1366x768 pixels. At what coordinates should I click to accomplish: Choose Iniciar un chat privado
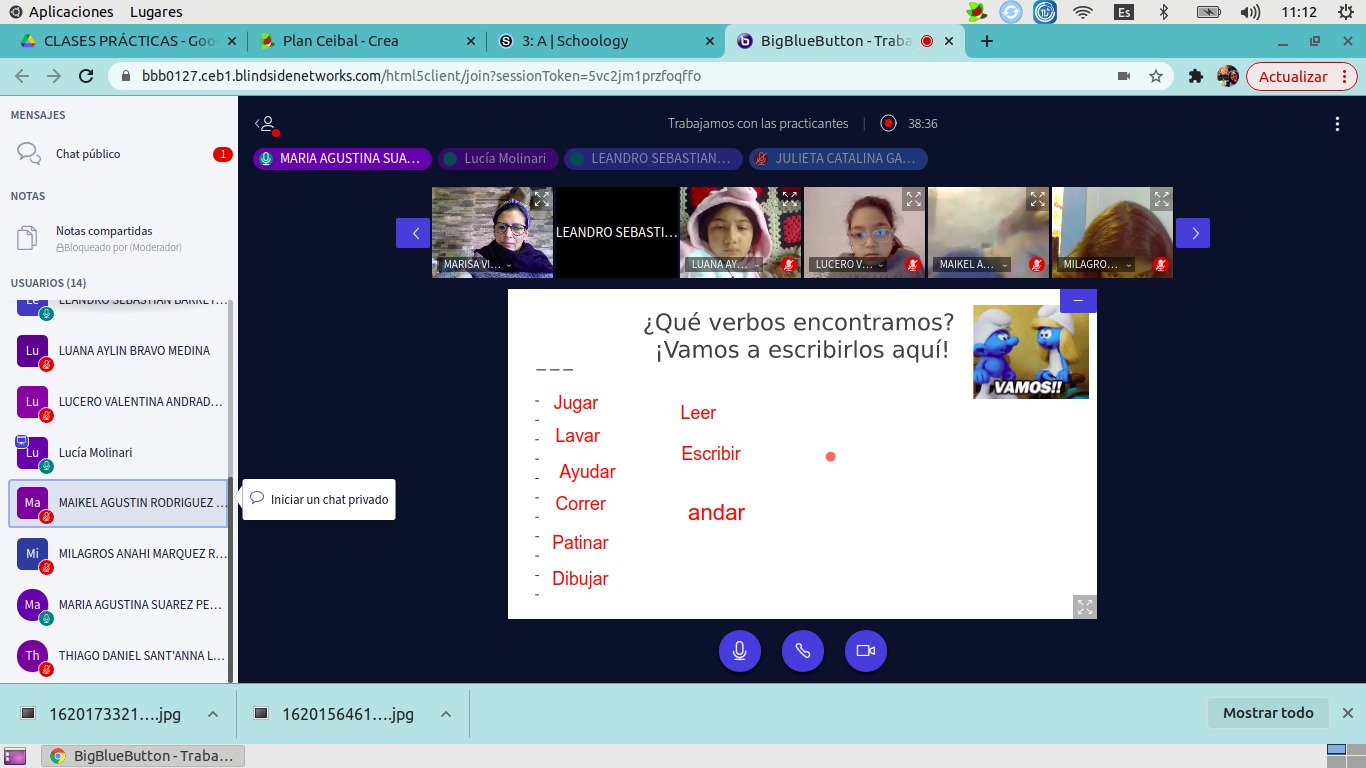point(319,499)
